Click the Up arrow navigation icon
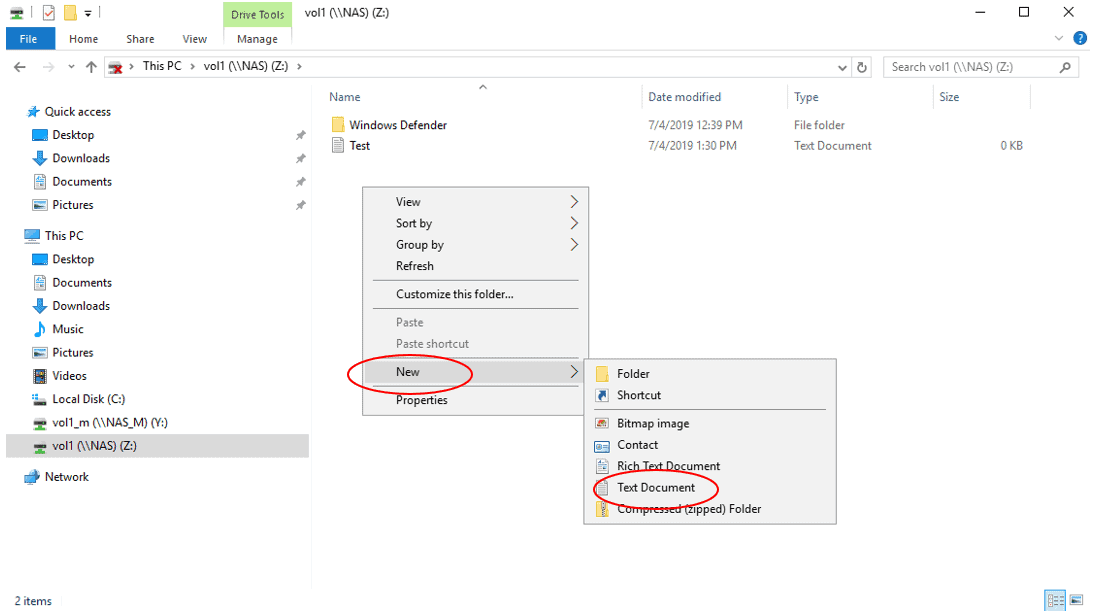Screen dimensions: 1102x613 coord(92,67)
